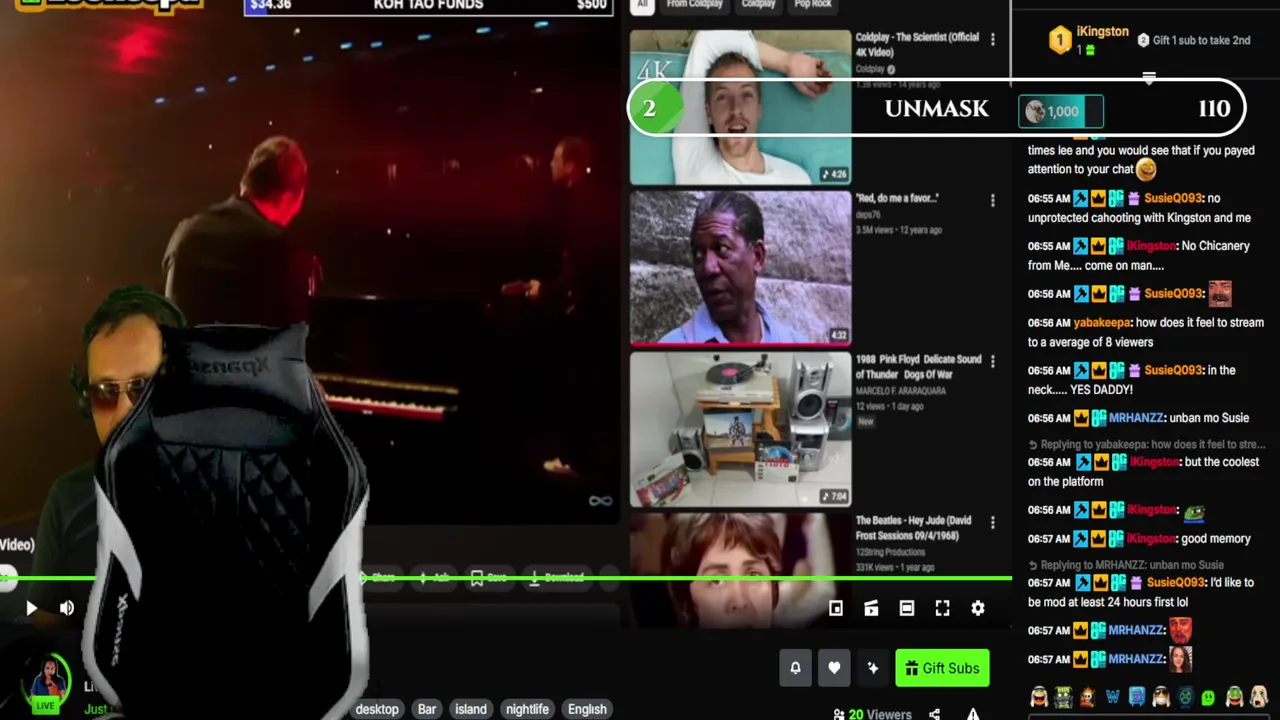
Task: Click the 1,000 channel points badge
Action: click(x=1060, y=112)
